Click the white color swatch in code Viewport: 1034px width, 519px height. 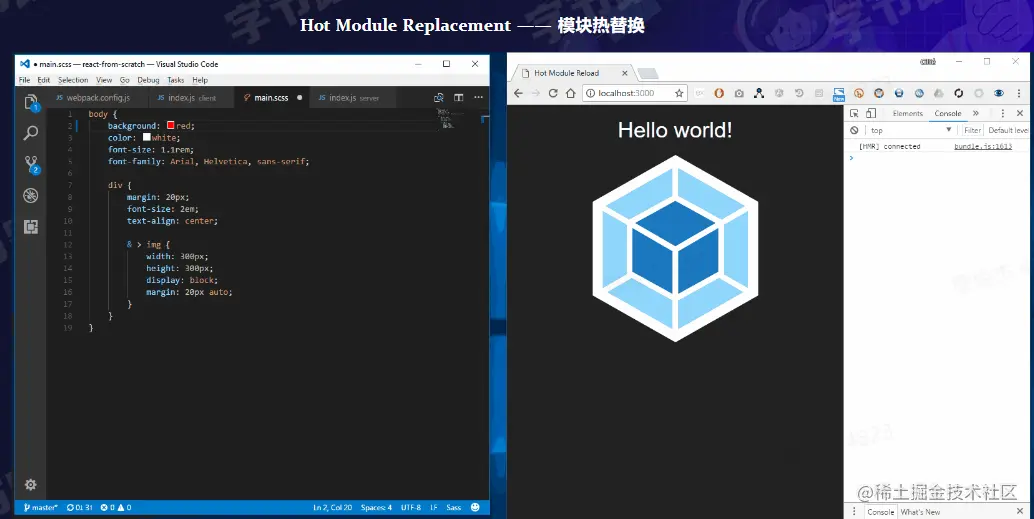point(146,137)
